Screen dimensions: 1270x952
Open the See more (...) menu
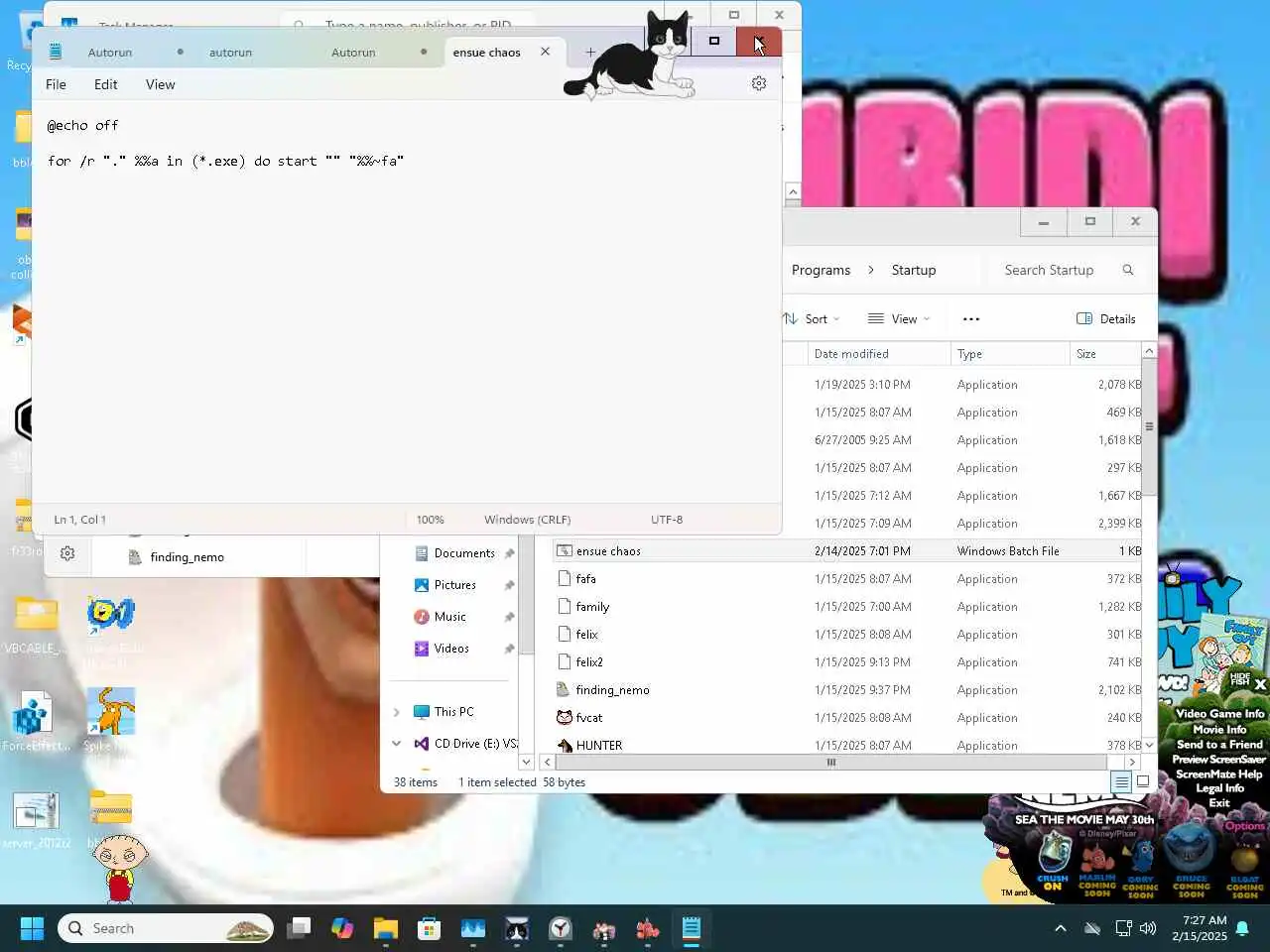pos(971,318)
